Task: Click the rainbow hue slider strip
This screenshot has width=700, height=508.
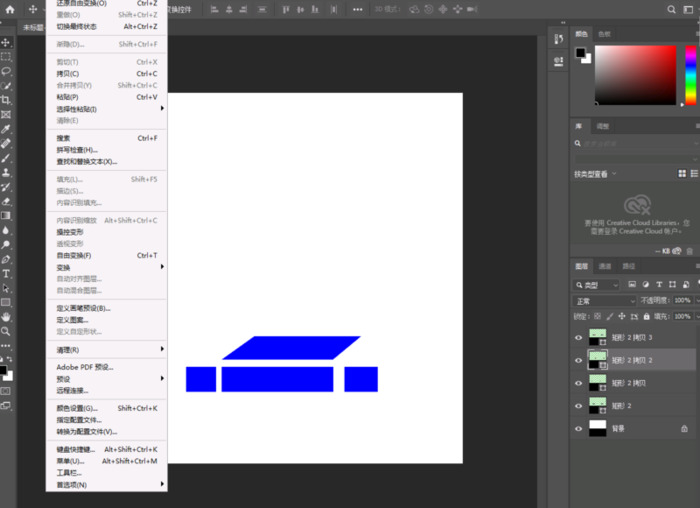Action: tap(690, 74)
